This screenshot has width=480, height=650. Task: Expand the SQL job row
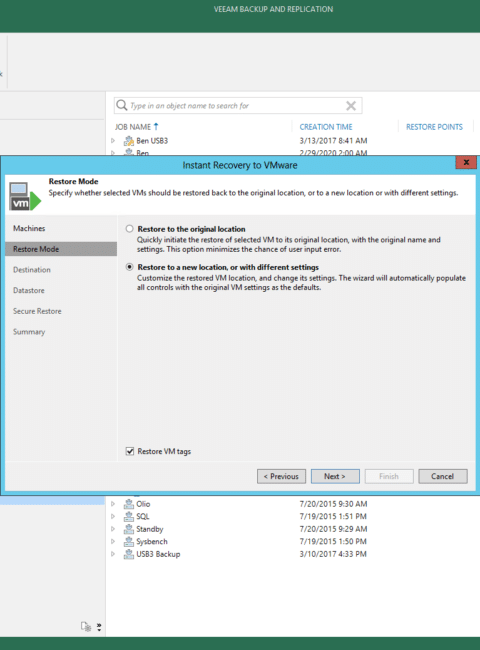pos(113,517)
